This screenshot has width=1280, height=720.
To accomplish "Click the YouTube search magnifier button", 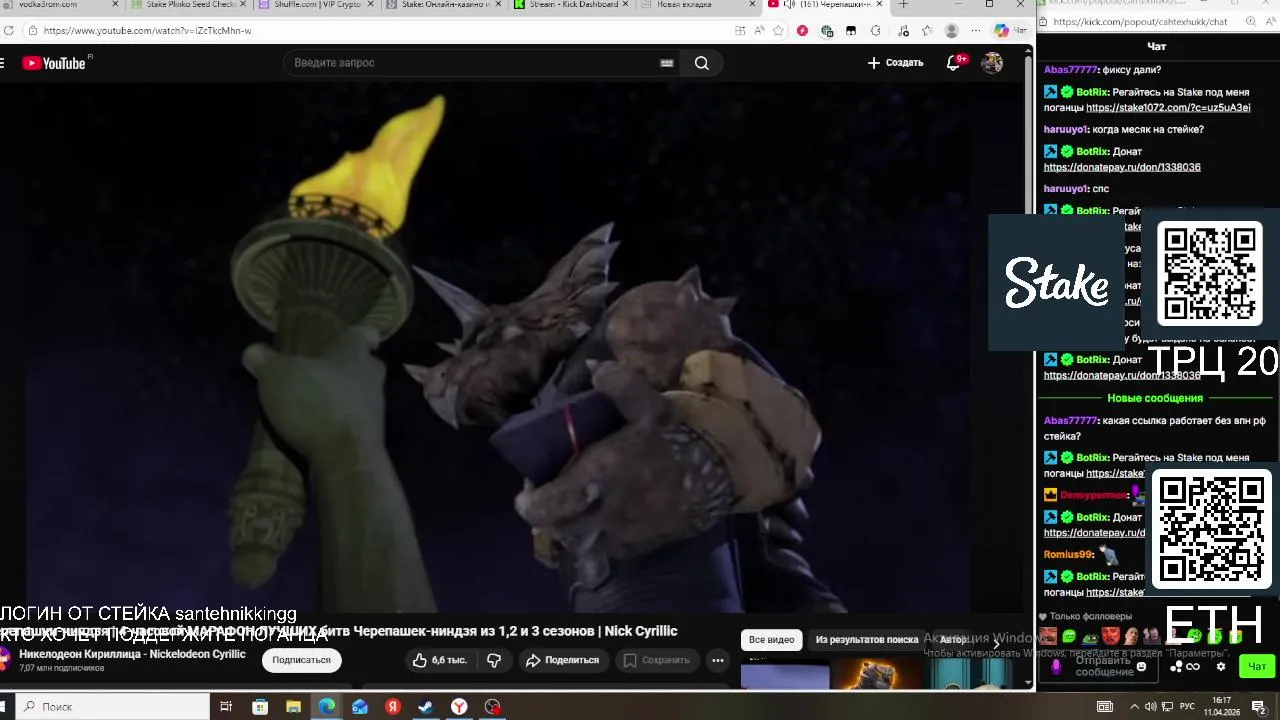I will tap(702, 63).
